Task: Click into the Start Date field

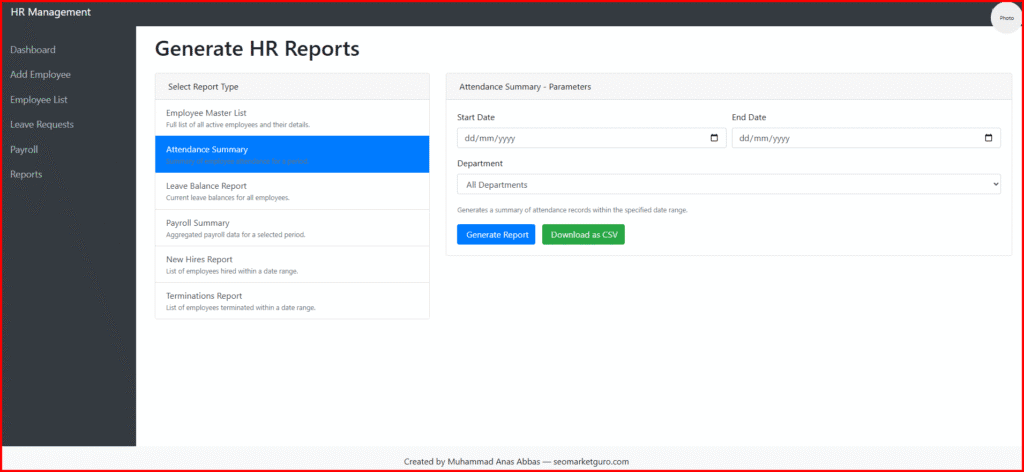Action: (x=580, y=138)
